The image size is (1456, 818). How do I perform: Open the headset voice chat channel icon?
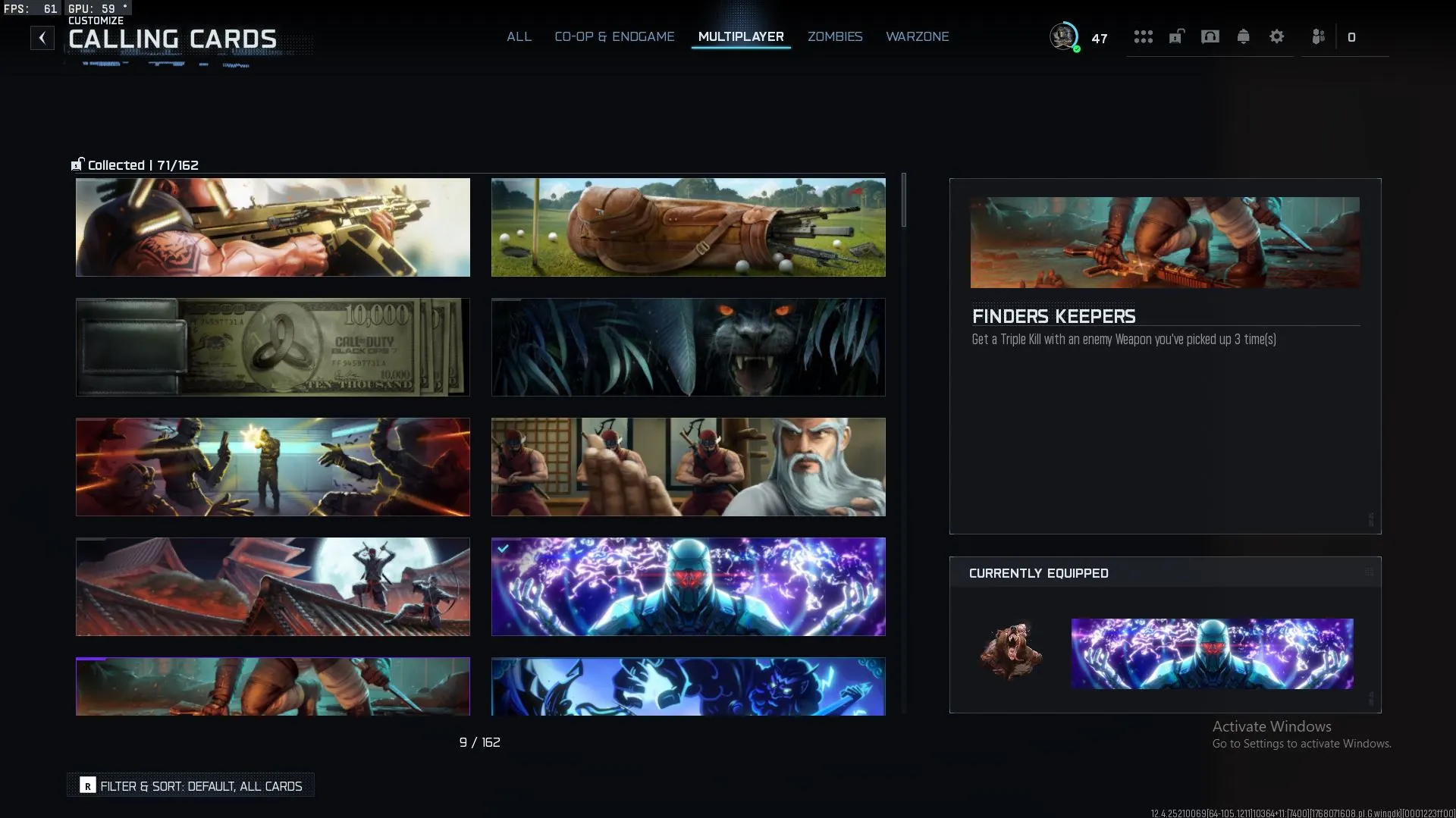click(1210, 36)
